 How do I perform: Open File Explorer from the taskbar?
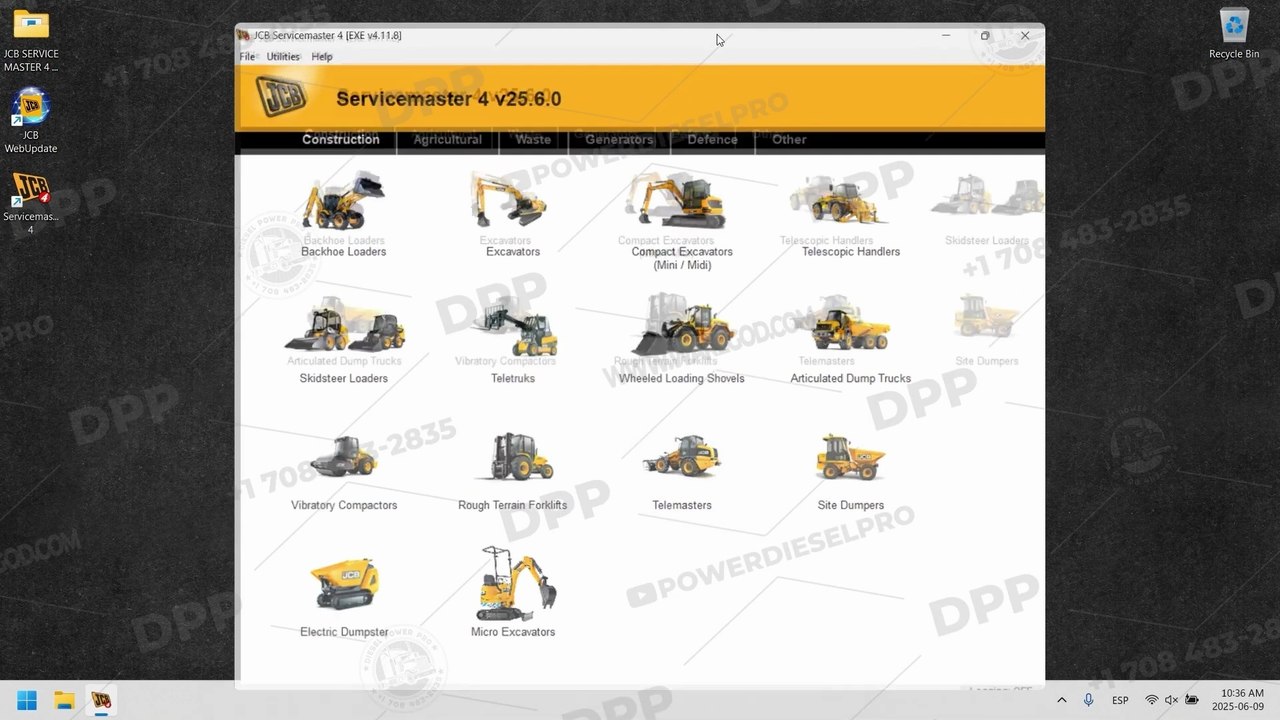tap(64, 700)
